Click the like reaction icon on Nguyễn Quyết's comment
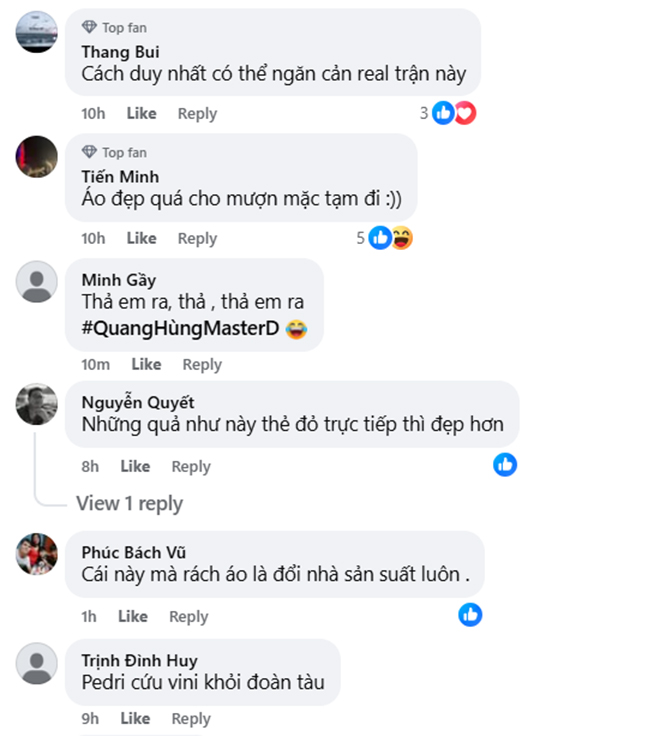660x736 pixels. click(x=505, y=464)
